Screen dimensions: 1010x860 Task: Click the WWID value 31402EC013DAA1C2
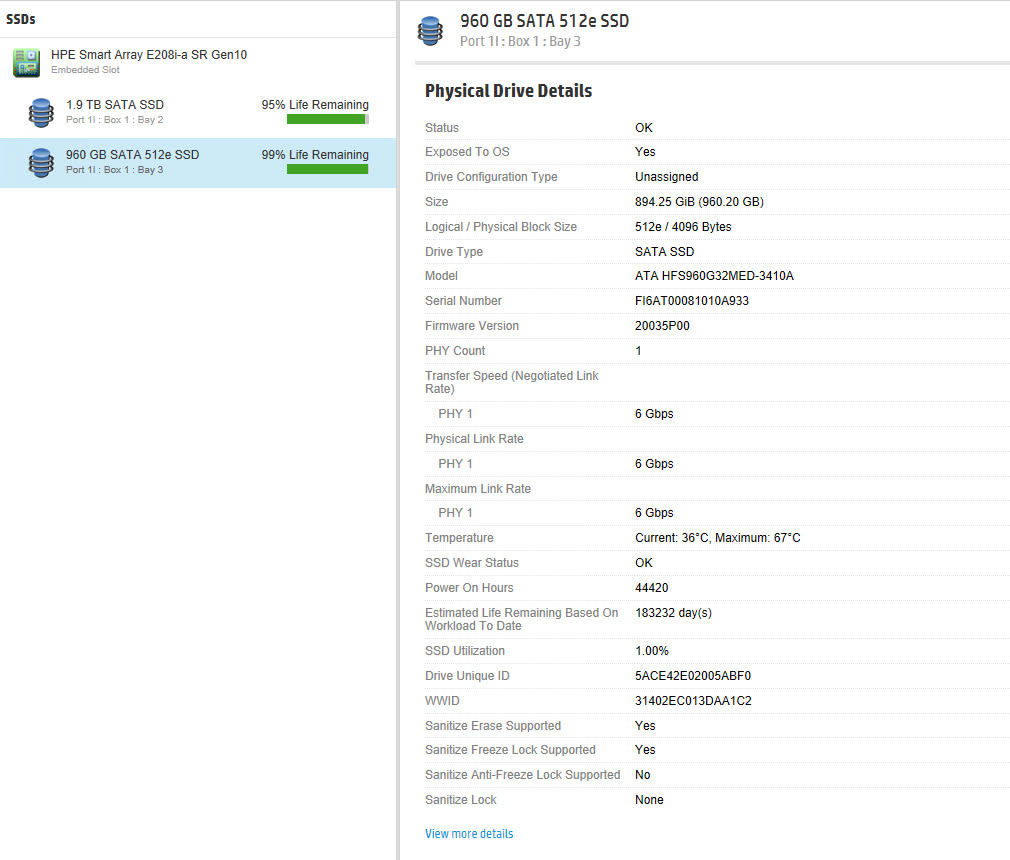point(693,701)
